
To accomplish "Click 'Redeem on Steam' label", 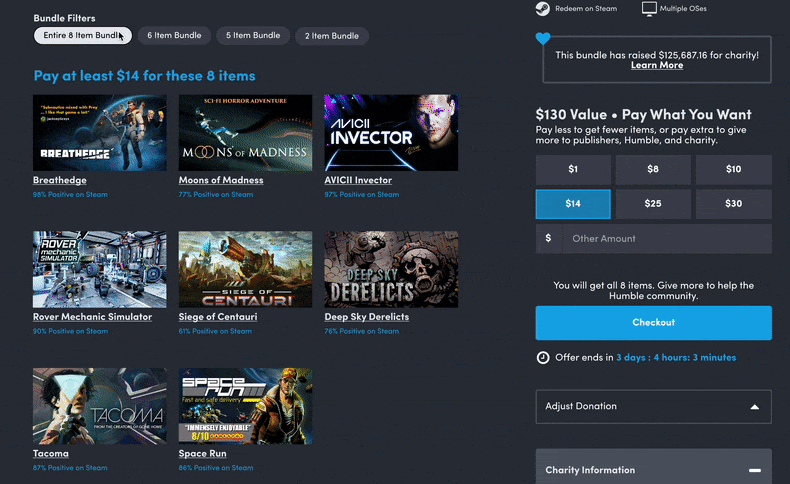I will click(x=586, y=9).
